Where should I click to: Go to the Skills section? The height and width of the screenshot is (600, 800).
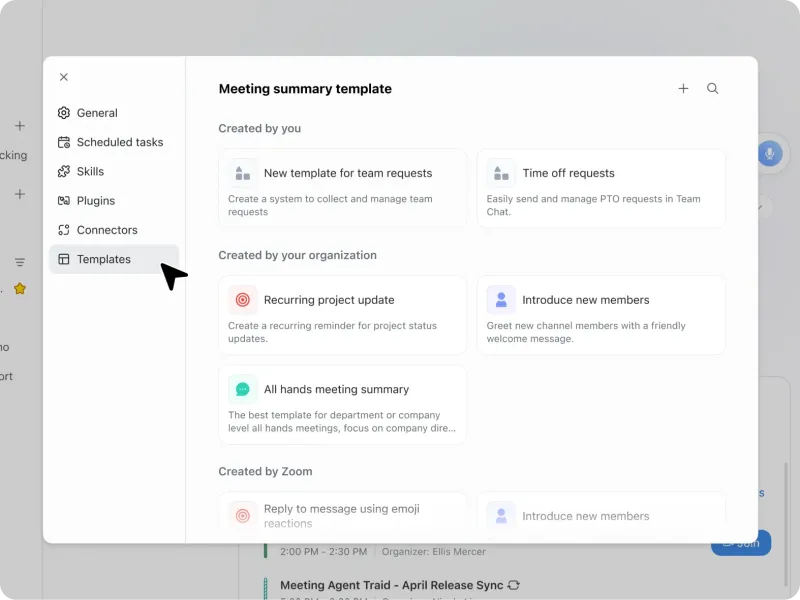click(114, 171)
